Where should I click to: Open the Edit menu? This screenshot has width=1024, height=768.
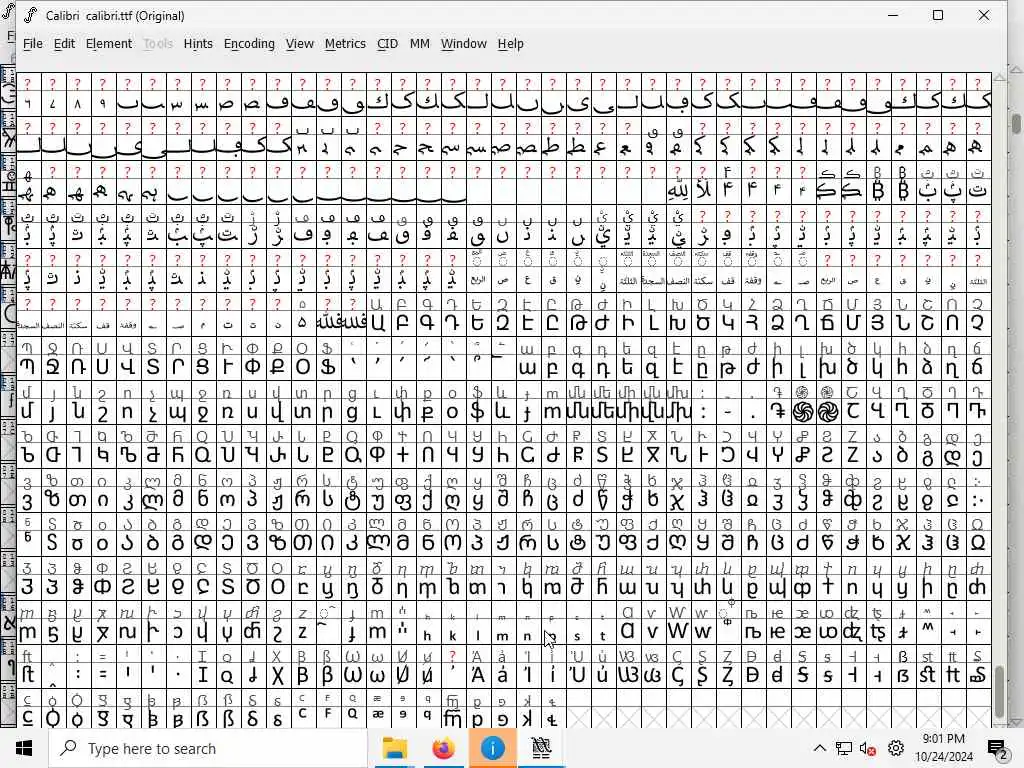point(64,44)
